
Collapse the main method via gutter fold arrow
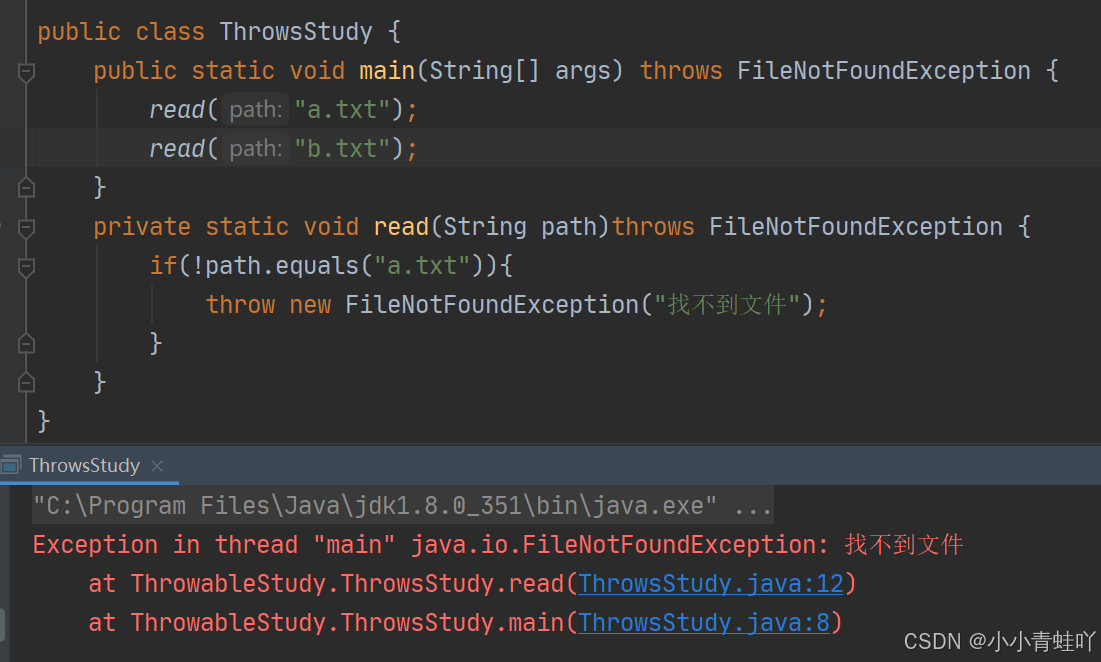(x=26, y=71)
